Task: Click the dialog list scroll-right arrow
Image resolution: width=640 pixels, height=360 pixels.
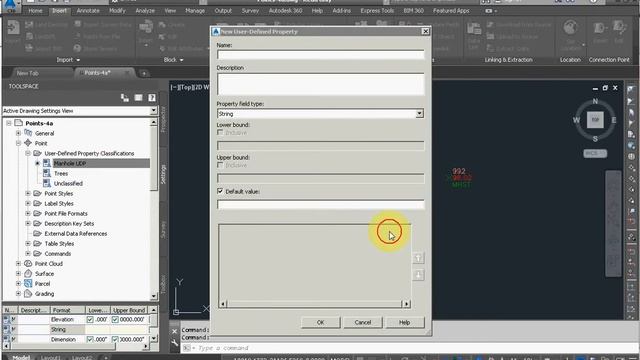Action: tap(407, 304)
